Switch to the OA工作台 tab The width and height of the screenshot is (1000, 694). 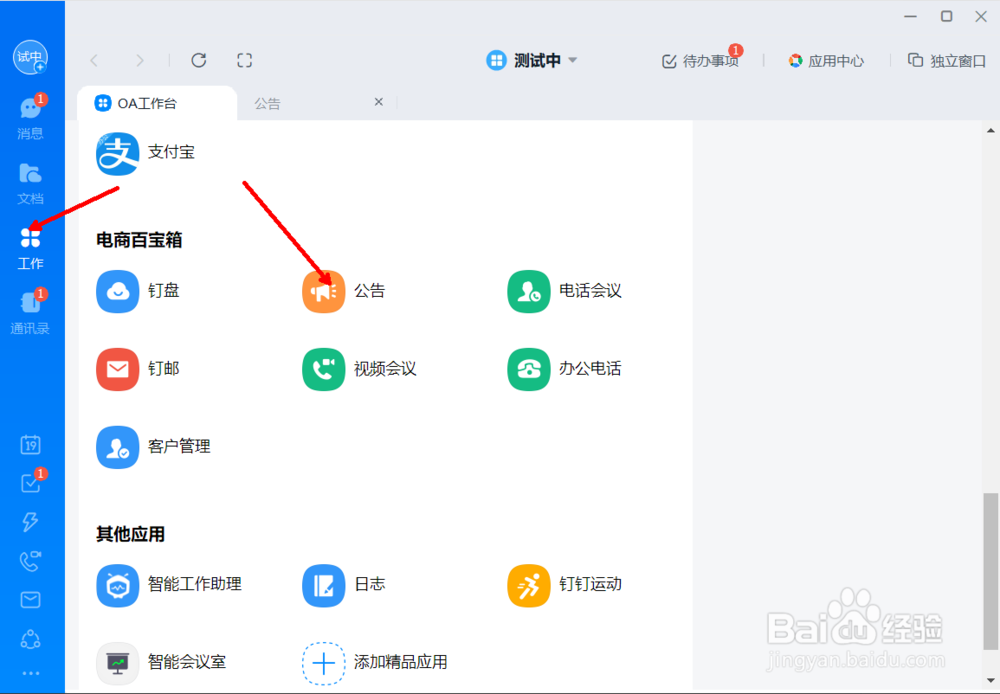point(157,103)
